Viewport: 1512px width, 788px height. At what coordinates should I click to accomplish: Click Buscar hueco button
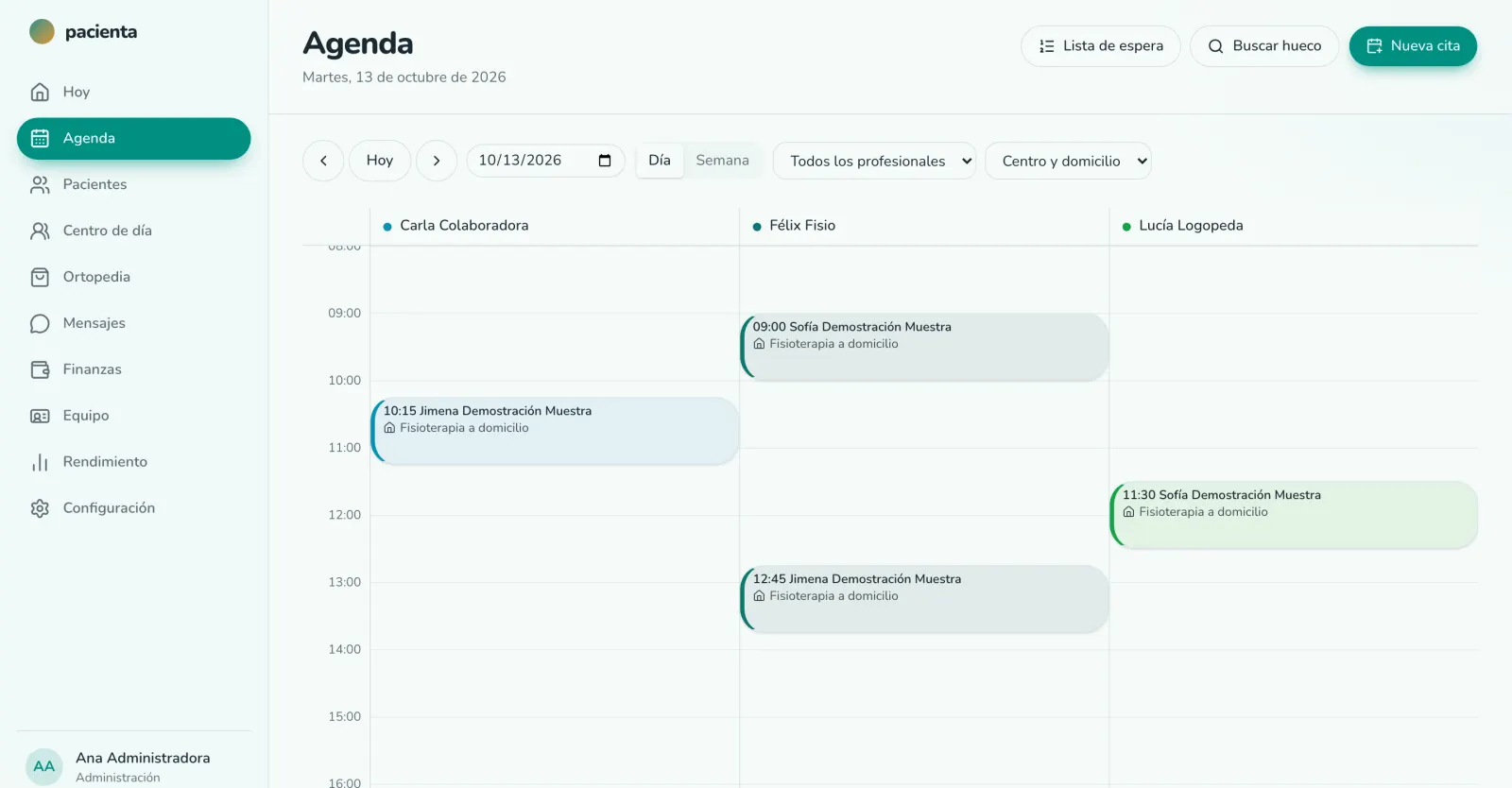click(1264, 46)
